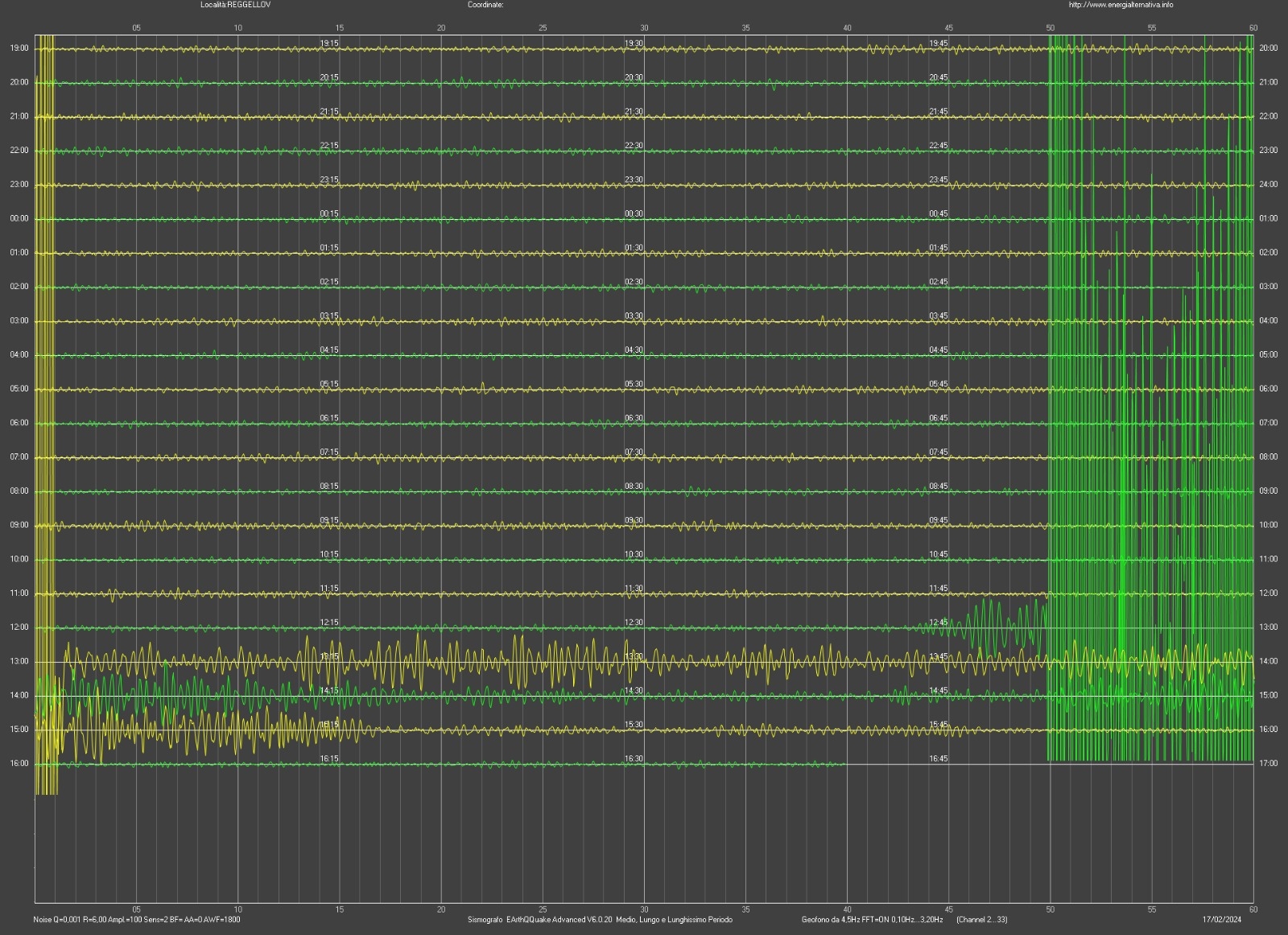This screenshot has height=935, width=1288.
Task: Click the '15:30' time marker
Action: coord(634,725)
